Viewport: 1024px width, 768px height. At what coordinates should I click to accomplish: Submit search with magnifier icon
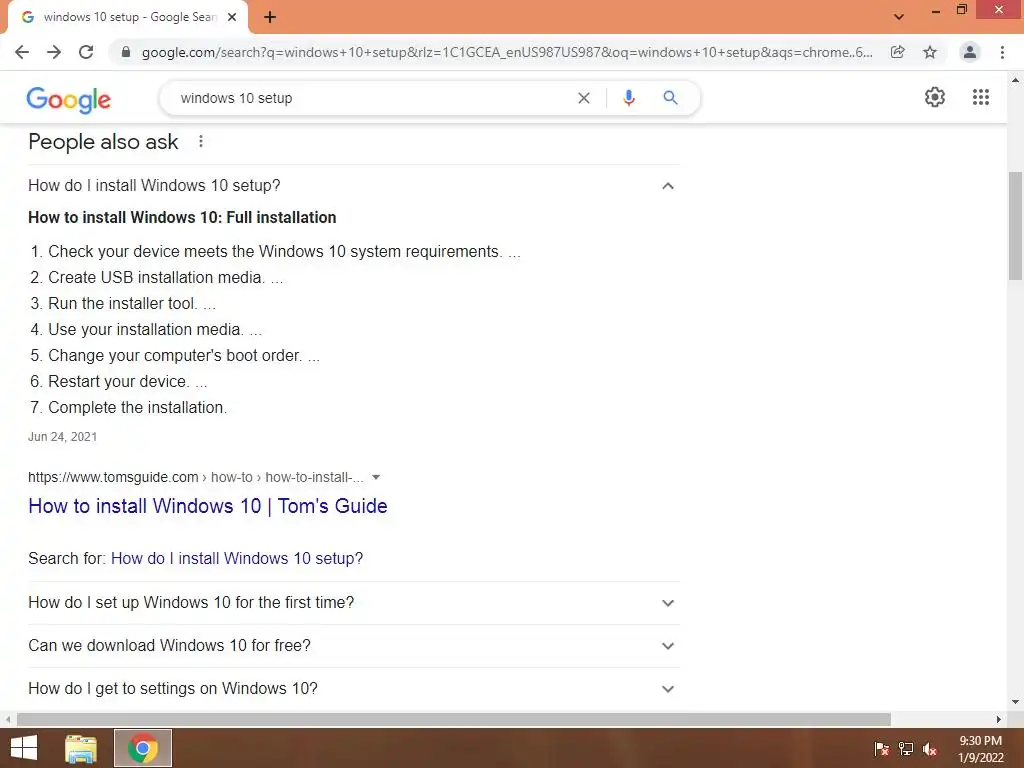(670, 98)
